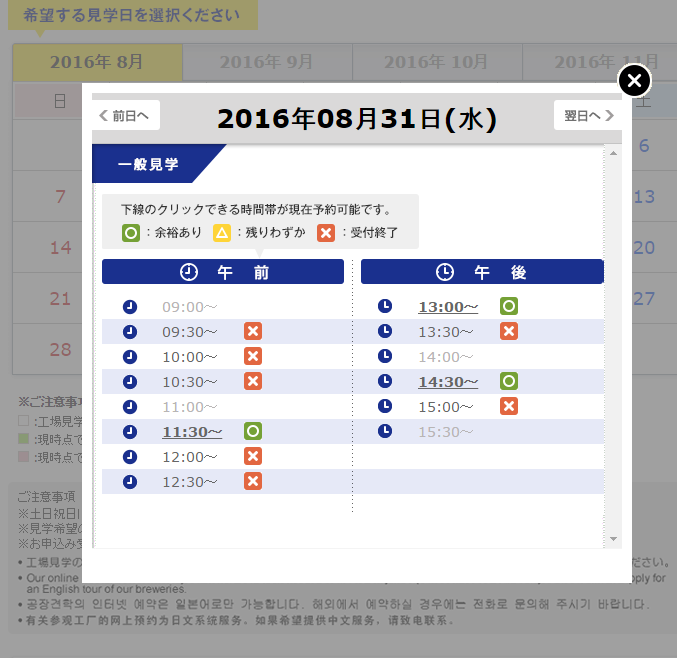Click red X icon beside 09:30~
The image size is (677, 658).
(x=253, y=331)
